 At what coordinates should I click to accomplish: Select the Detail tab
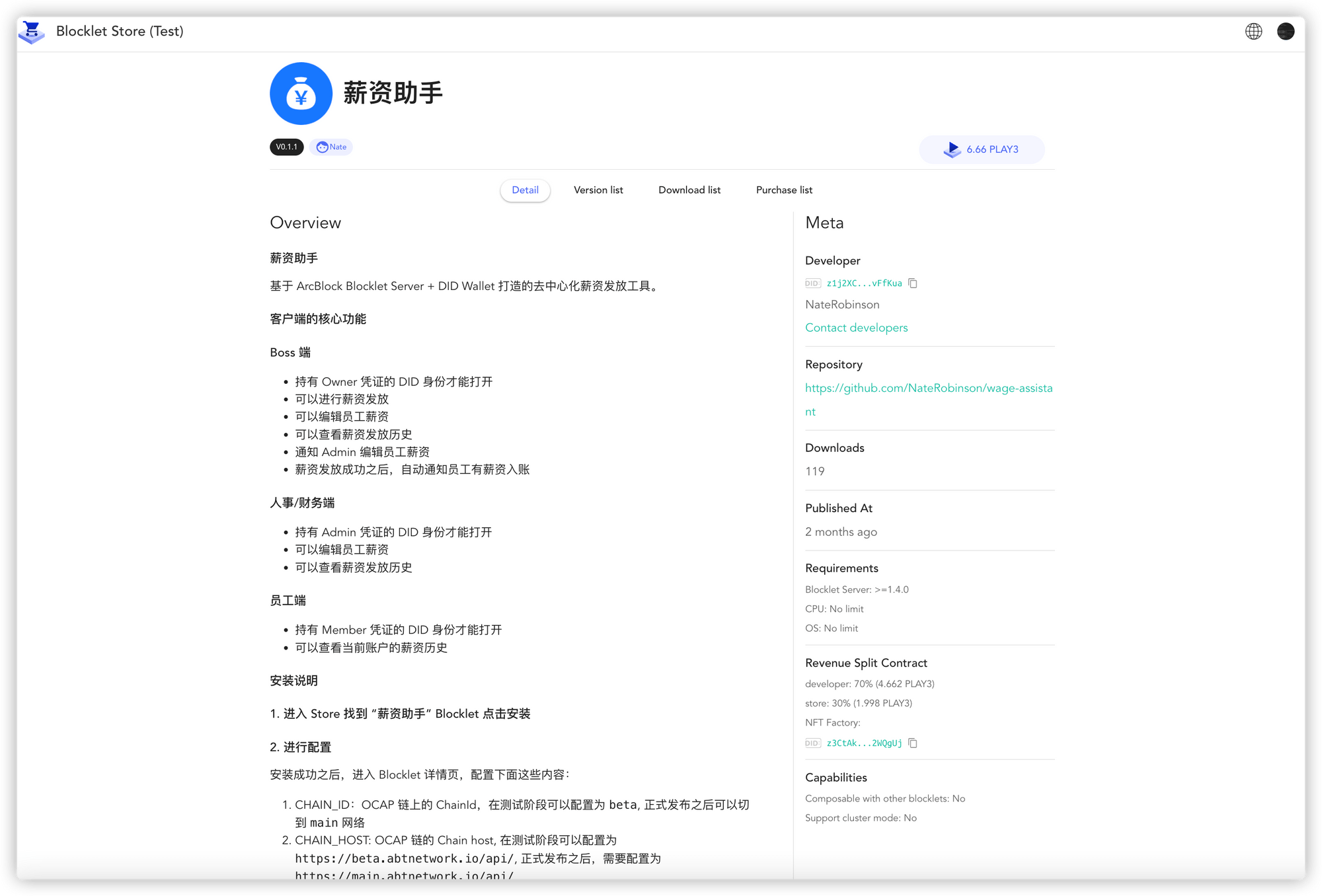tap(525, 190)
